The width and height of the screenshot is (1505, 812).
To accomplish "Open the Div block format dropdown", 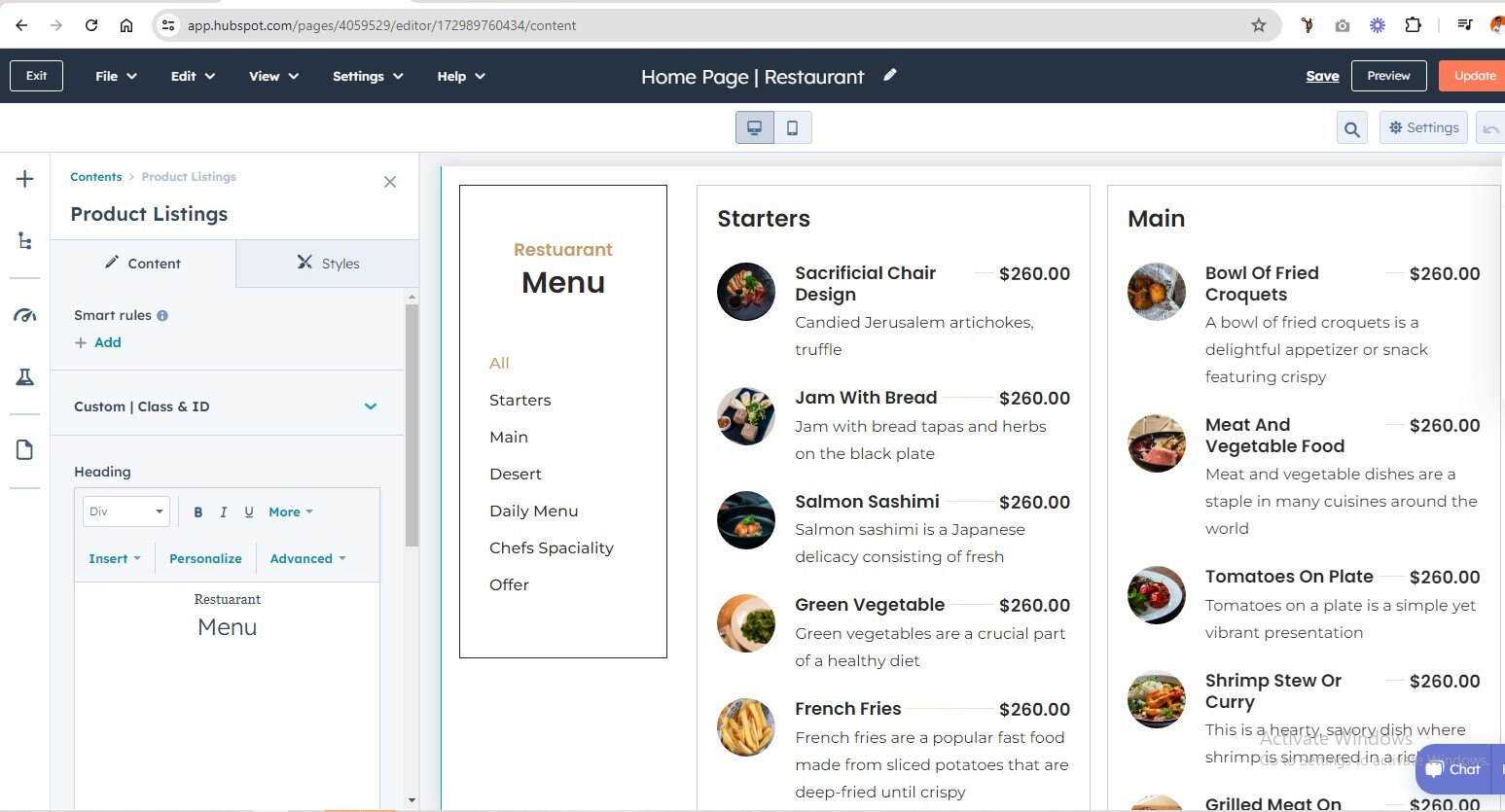I will point(126,512).
